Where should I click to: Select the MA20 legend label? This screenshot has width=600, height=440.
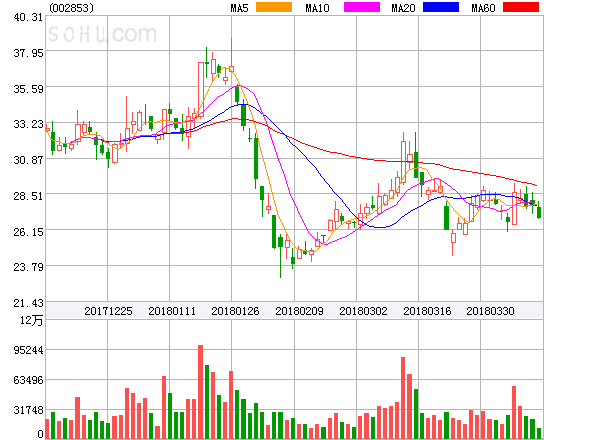[403, 8]
